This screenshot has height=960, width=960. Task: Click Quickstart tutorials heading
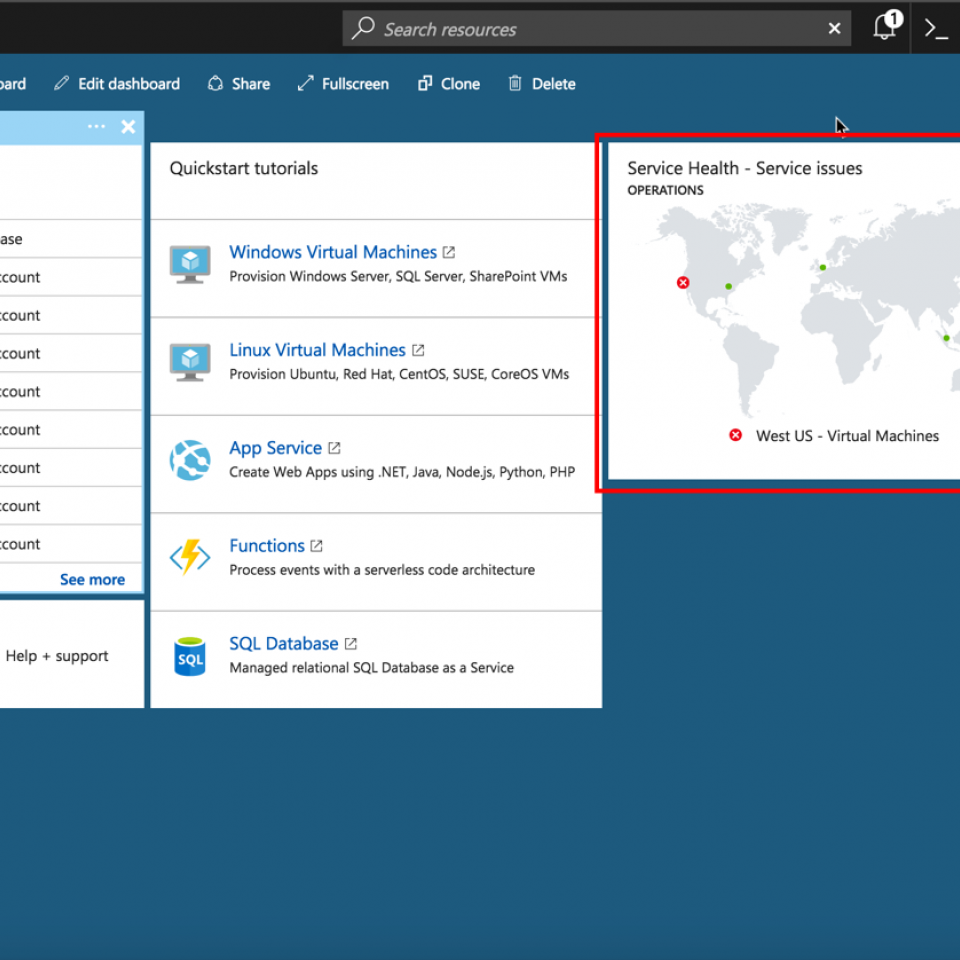pos(244,168)
